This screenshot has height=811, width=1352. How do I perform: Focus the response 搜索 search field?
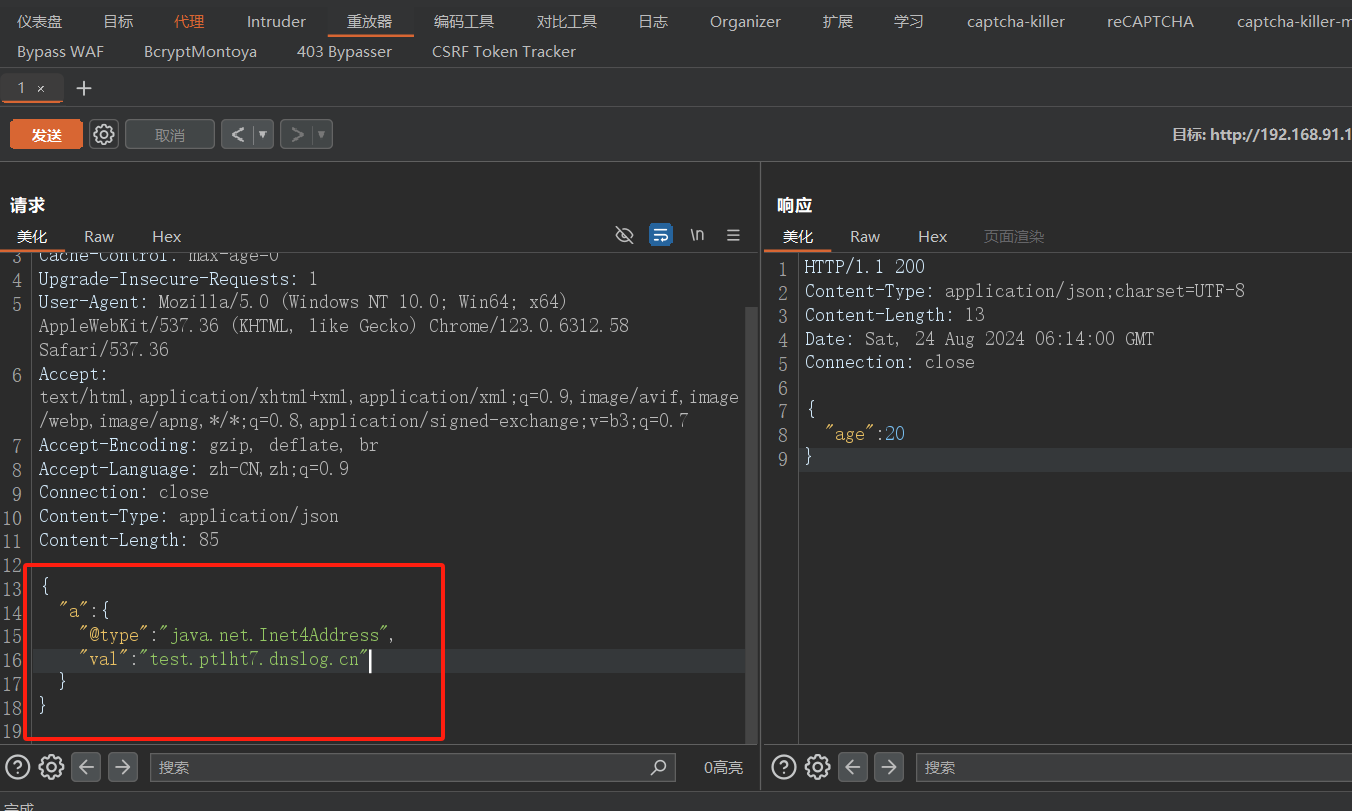1134,767
